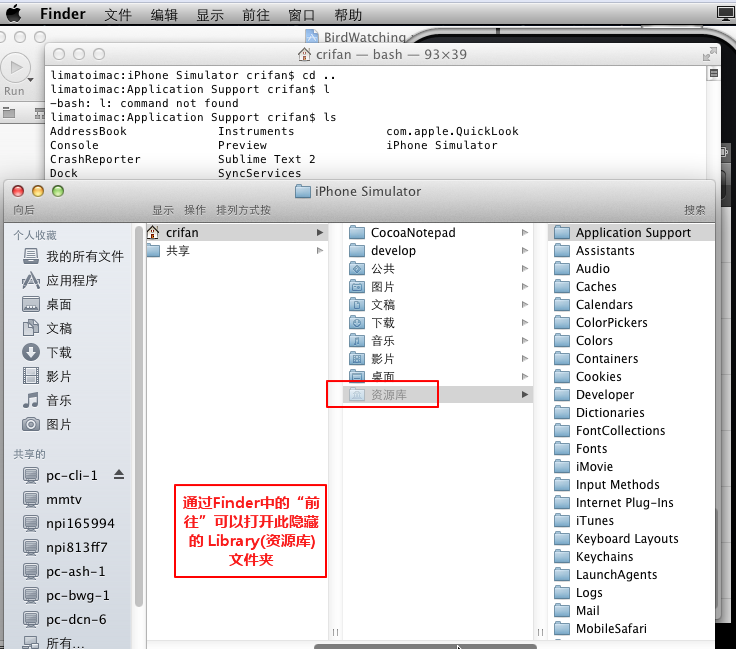The width and height of the screenshot is (736, 649).
Task: Open the 前往 menu
Action: [x=256, y=15]
